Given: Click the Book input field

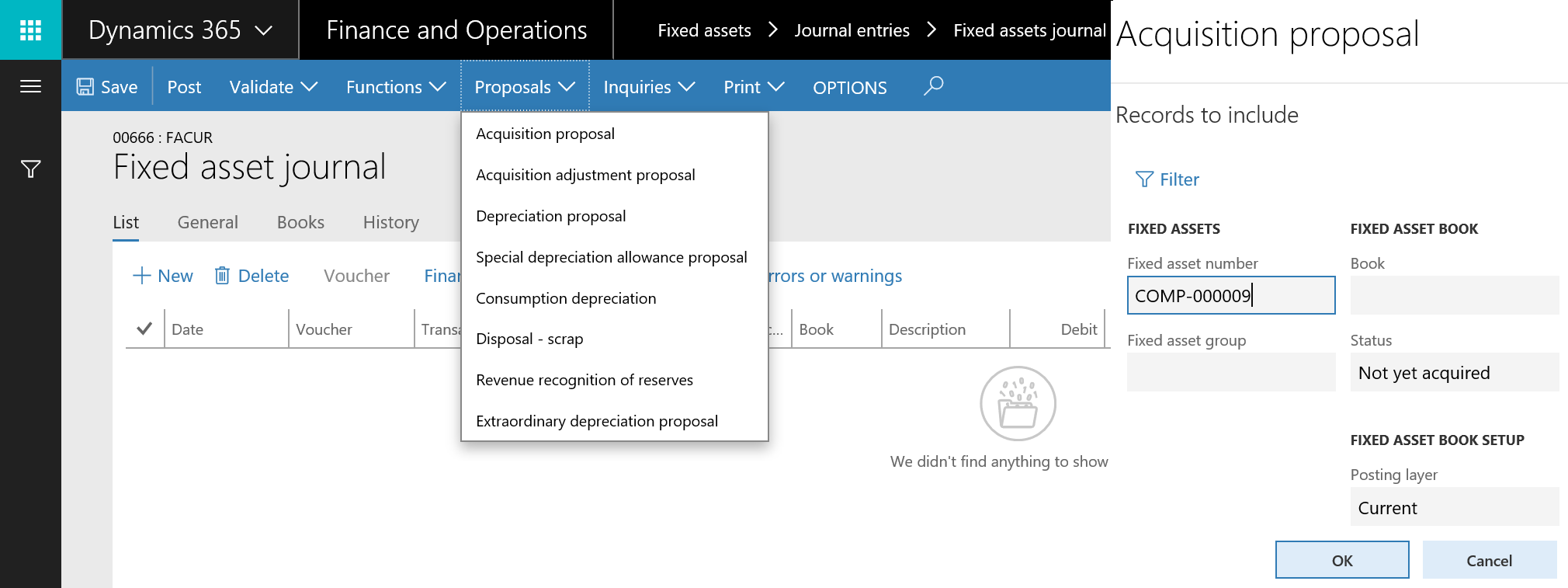Looking at the screenshot, I should 1455,295.
